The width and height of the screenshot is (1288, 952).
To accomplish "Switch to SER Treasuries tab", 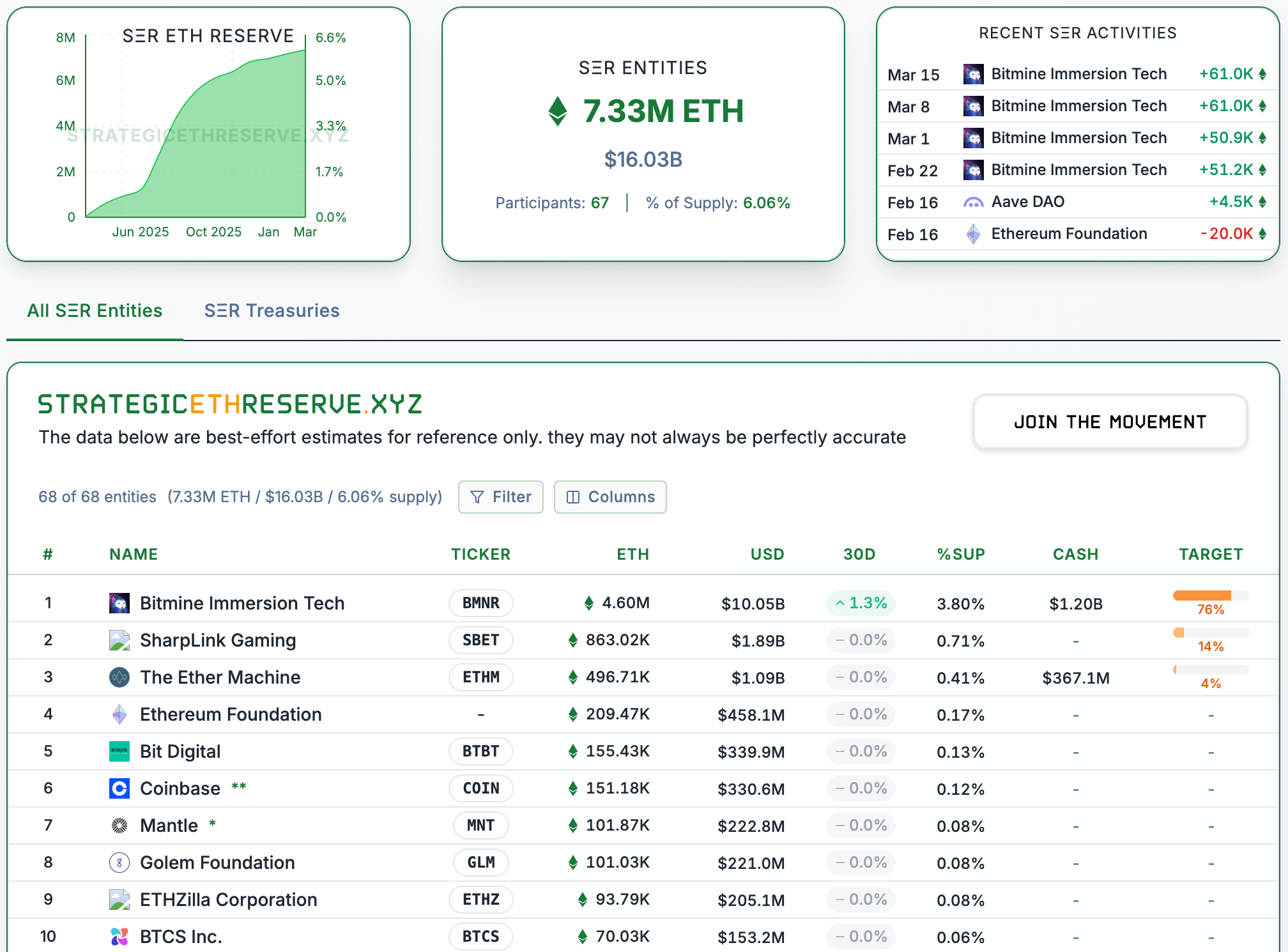I will pos(272,311).
